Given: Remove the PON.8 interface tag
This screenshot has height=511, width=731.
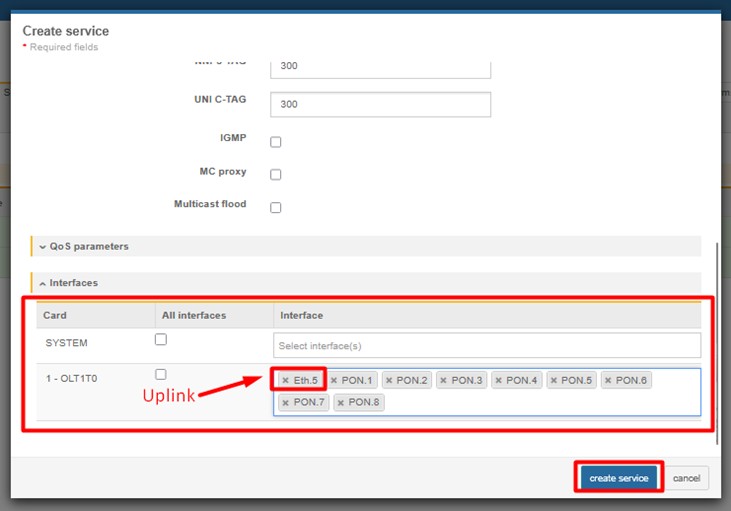Looking at the screenshot, I should [x=341, y=403].
